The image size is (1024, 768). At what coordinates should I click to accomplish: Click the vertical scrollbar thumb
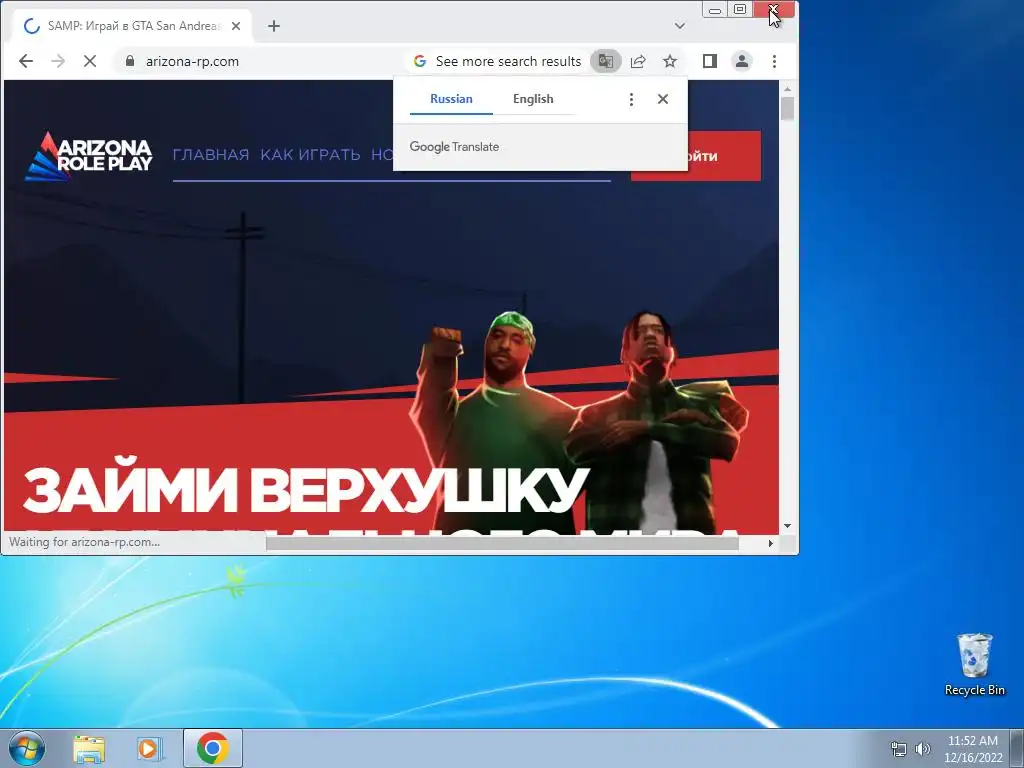tap(787, 108)
